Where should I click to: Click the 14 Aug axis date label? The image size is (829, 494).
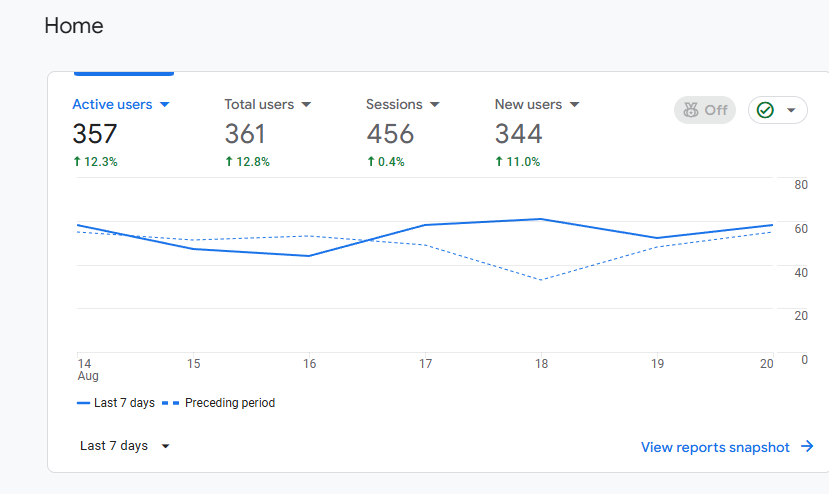tap(88, 370)
